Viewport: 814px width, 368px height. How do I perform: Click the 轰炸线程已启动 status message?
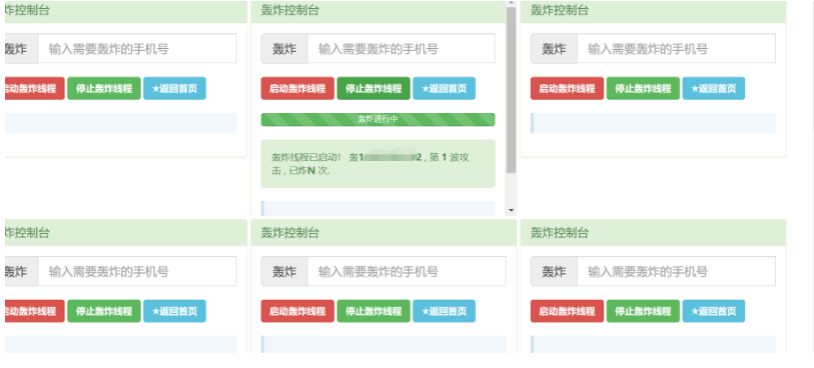[x=378, y=163]
